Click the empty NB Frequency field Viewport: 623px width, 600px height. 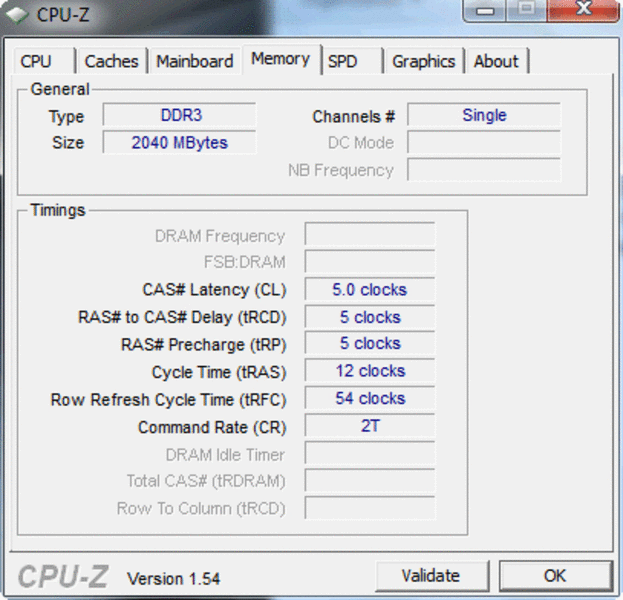[484, 170]
